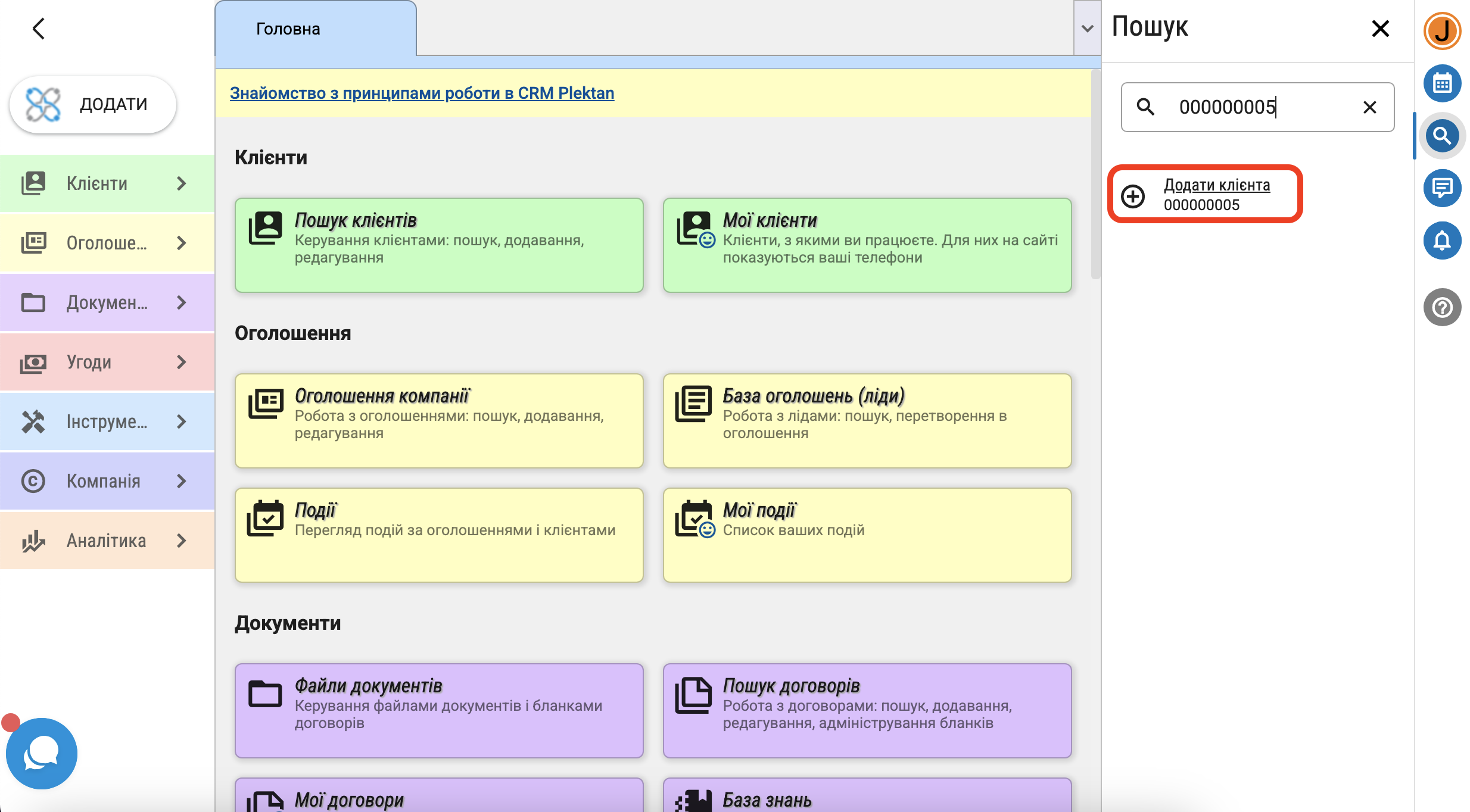The height and width of the screenshot is (812, 1470).
Task: Open the live chat bubble widget
Action: [x=42, y=754]
